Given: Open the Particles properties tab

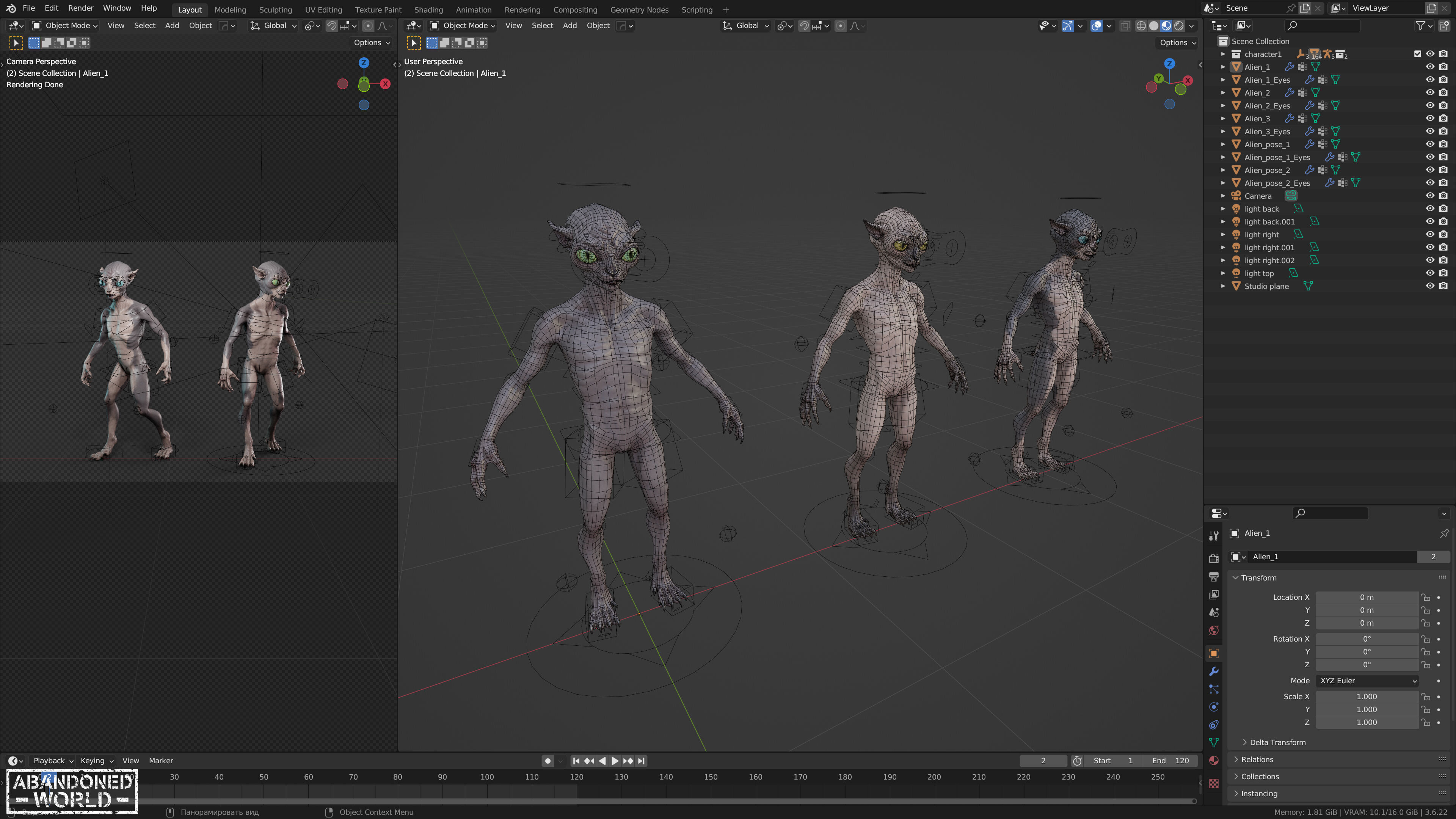Looking at the screenshot, I should coord(1213,690).
